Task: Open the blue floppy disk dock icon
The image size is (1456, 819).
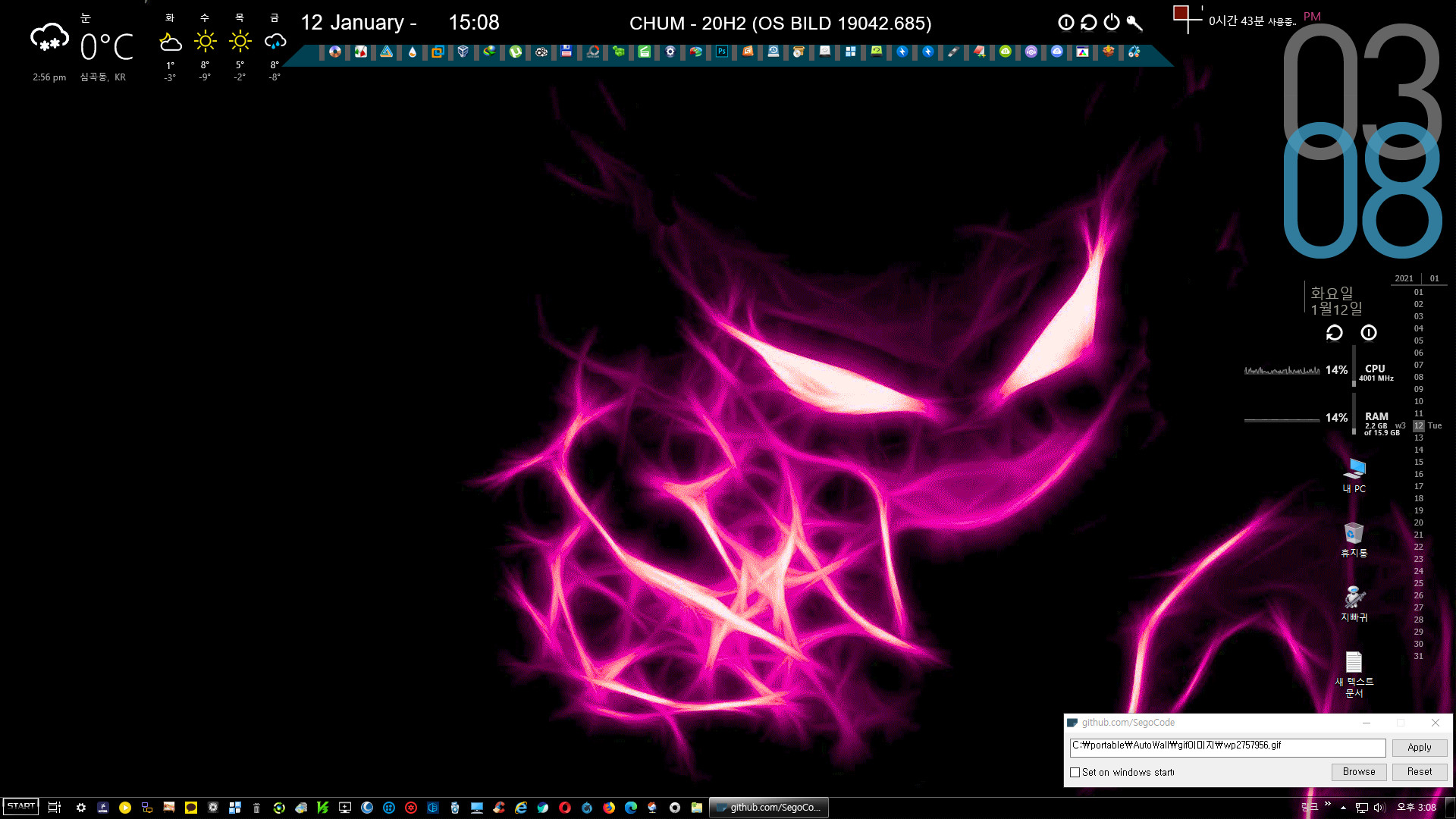Action: 566,52
